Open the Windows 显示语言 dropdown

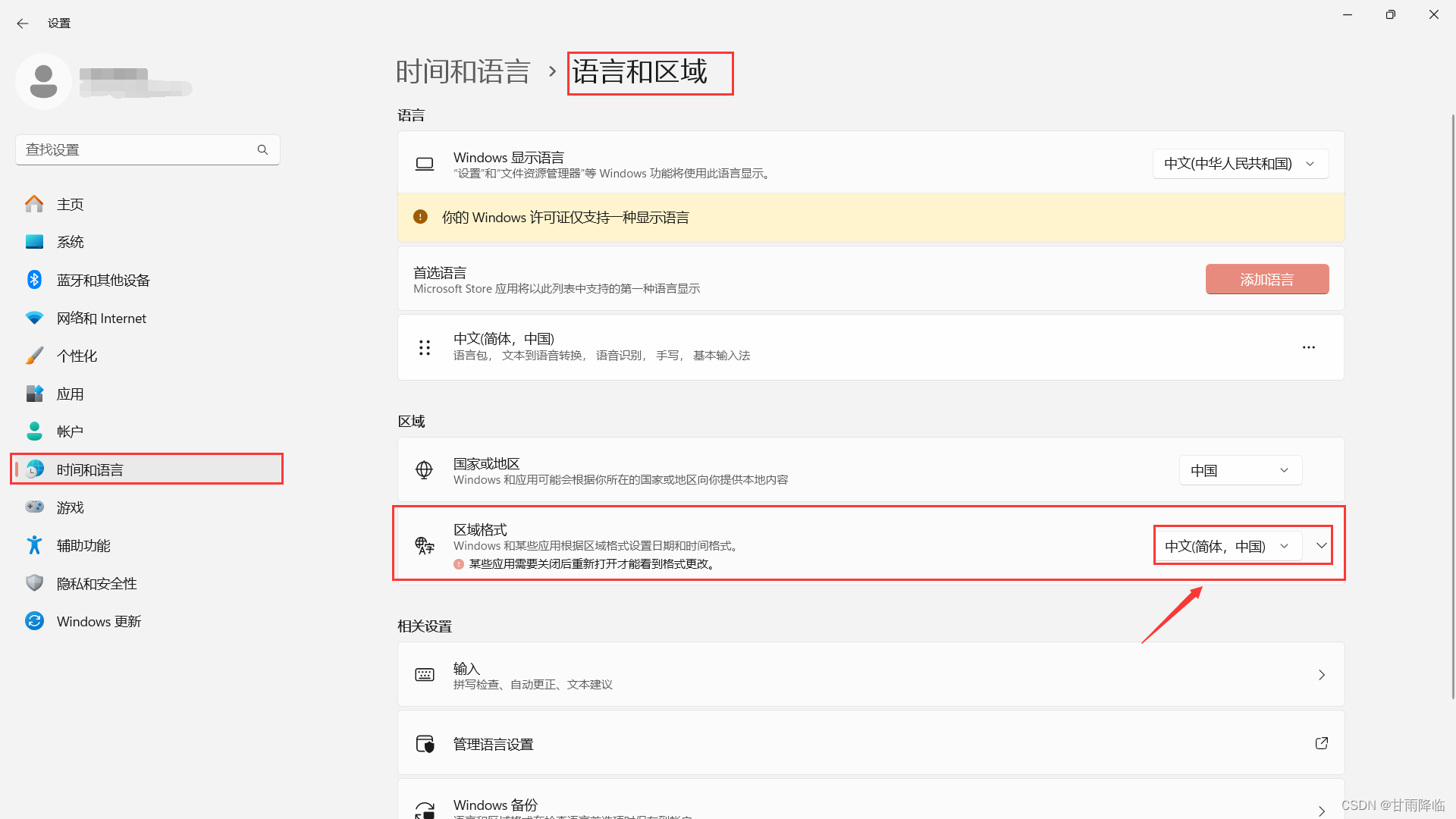(x=1241, y=164)
